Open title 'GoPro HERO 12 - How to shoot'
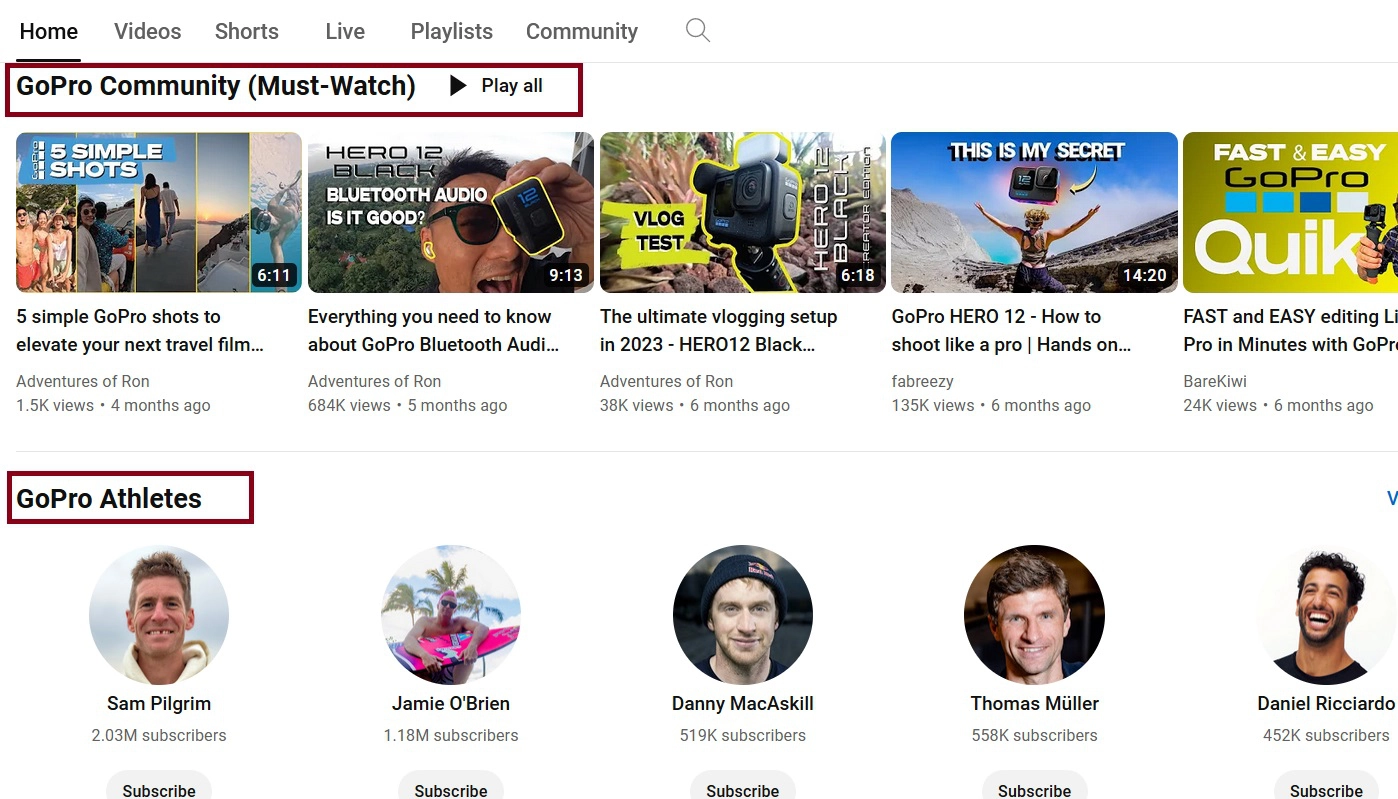Image resolution: width=1398 pixels, height=799 pixels. click(1011, 330)
